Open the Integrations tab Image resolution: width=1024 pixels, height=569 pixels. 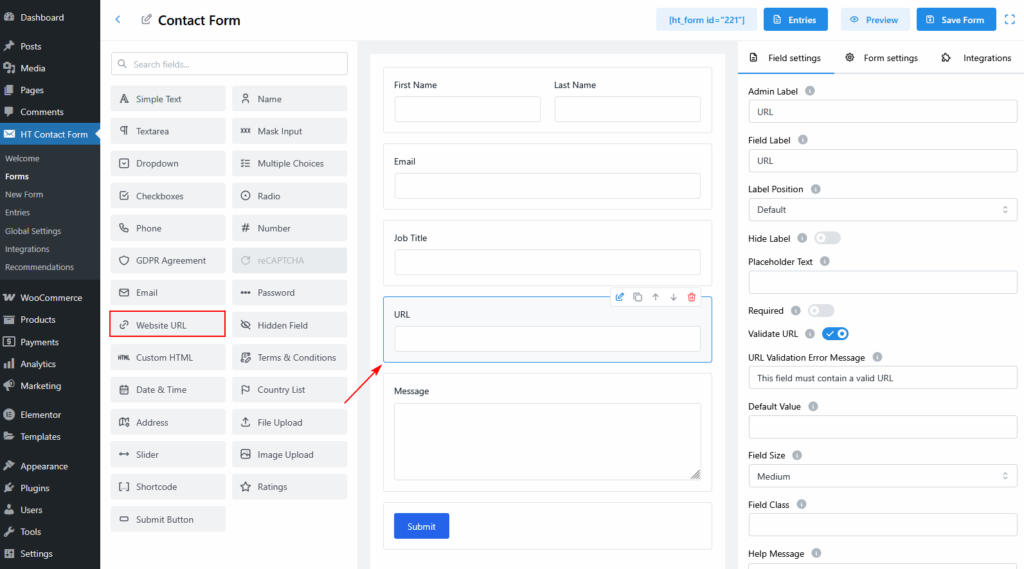[x=976, y=58]
